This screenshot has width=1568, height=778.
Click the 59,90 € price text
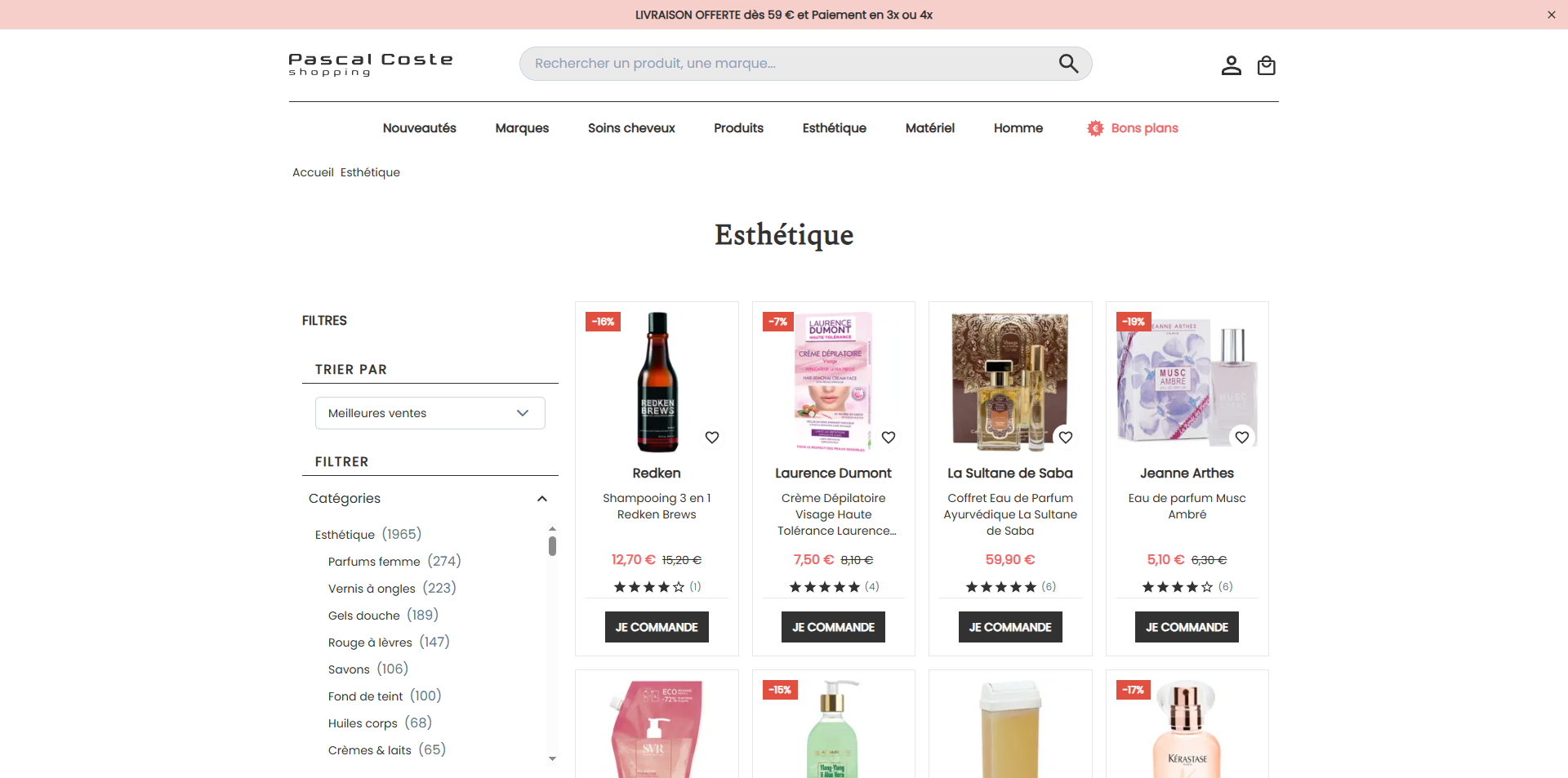click(x=1010, y=560)
